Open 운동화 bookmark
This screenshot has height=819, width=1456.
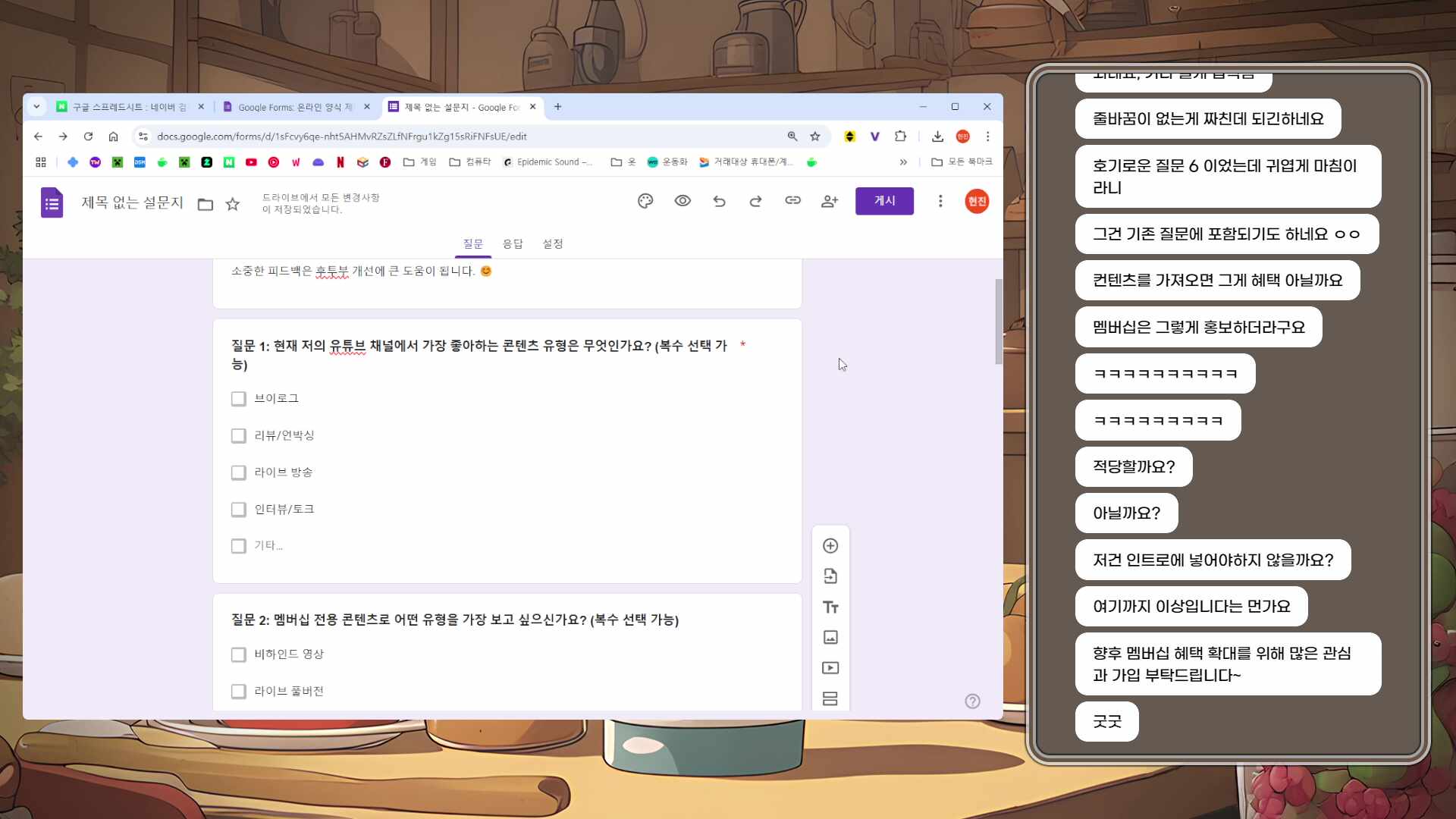click(667, 162)
